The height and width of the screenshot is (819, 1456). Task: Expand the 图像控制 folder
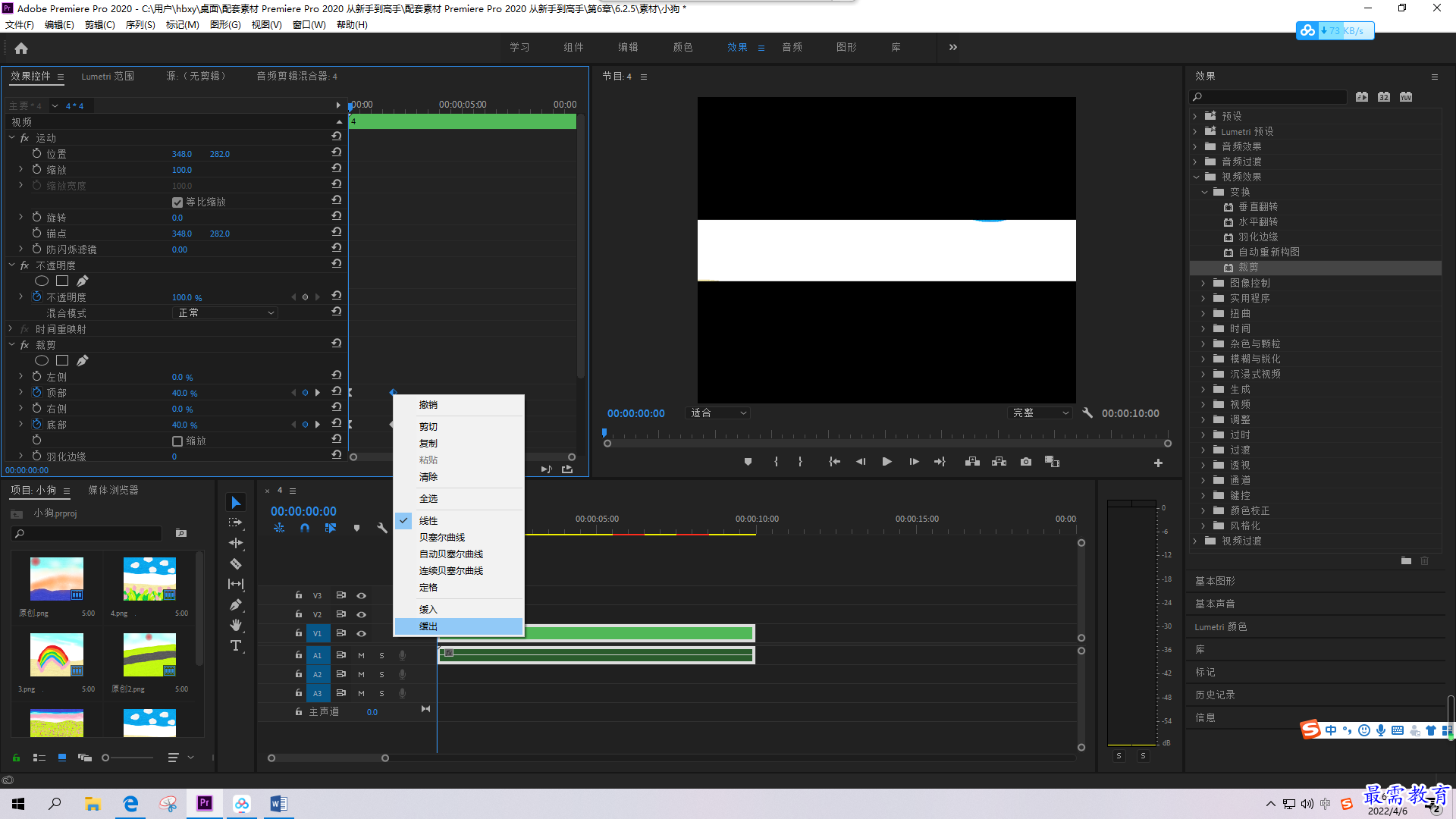tap(1203, 283)
